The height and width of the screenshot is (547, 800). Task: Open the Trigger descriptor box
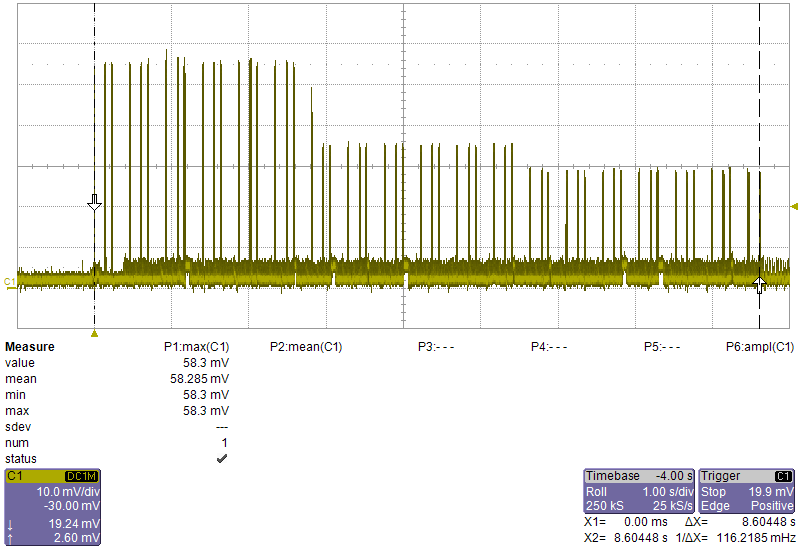746,491
